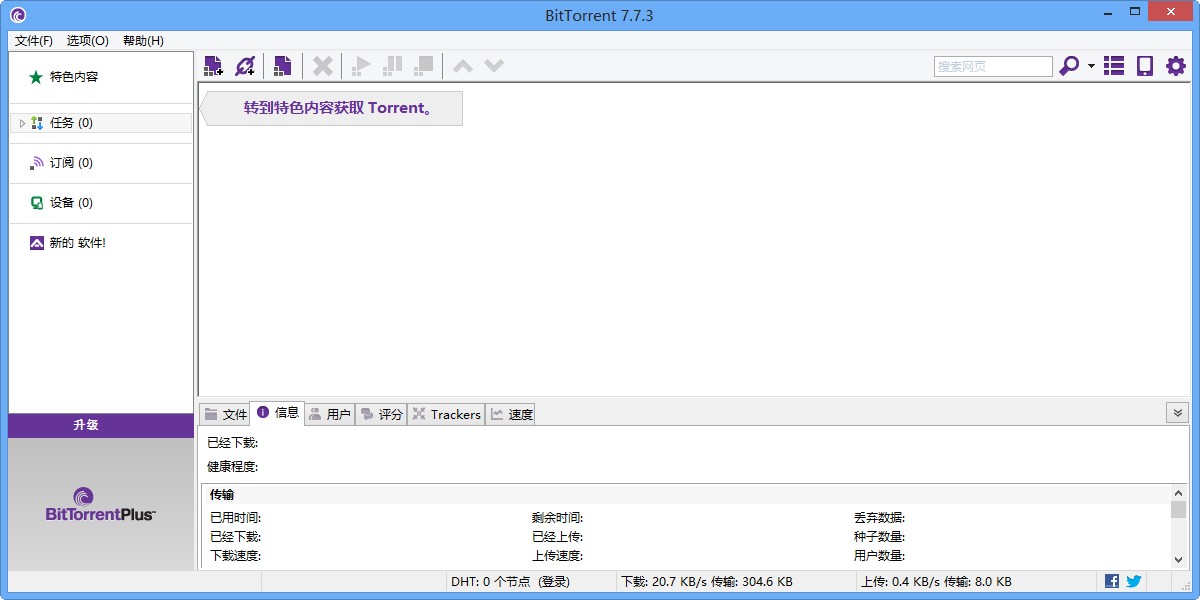This screenshot has width=1200, height=600.
Task: Click the remote device icon on the toolbar
Action: click(x=1144, y=65)
